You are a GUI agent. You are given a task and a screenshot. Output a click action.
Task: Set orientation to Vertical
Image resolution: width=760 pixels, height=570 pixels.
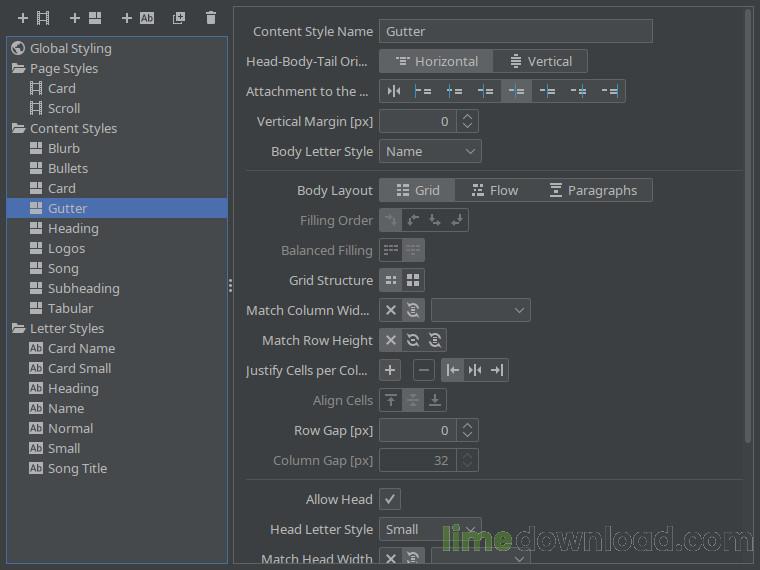coord(540,61)
